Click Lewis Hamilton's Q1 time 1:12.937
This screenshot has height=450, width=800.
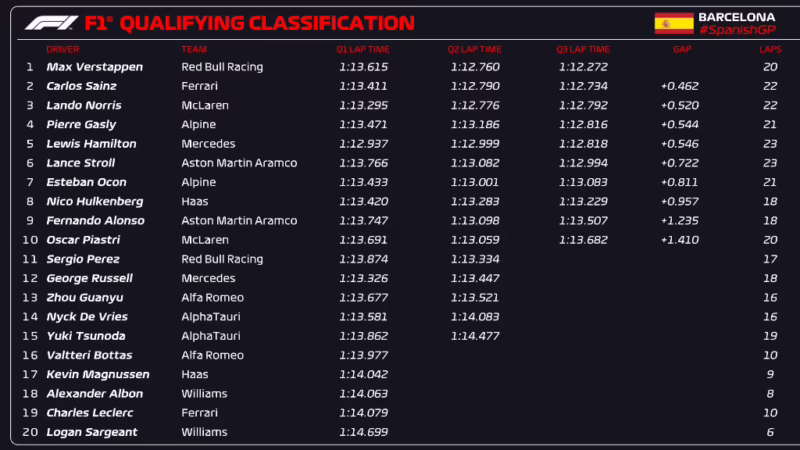pos(363,144)
